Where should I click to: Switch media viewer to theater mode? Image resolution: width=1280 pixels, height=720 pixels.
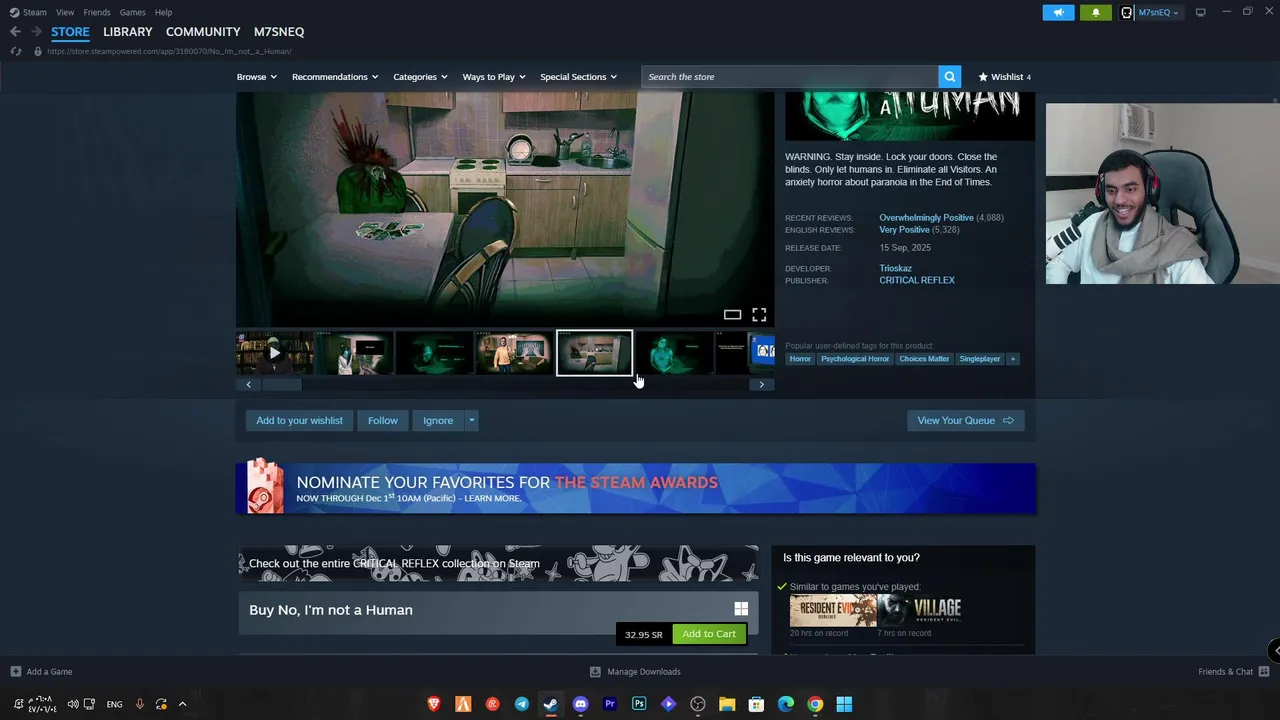coord(732,315)
